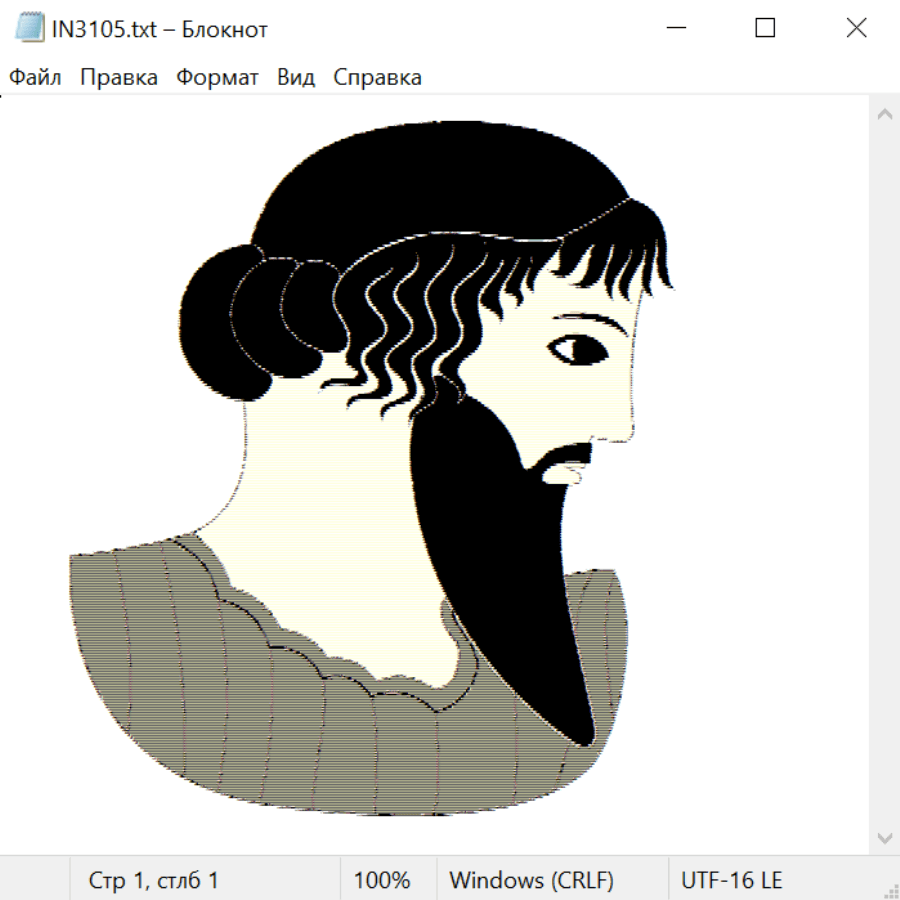Click the Notepad icon in the title bar
This screenshot has width=900, height=900.
coord(30,29)
